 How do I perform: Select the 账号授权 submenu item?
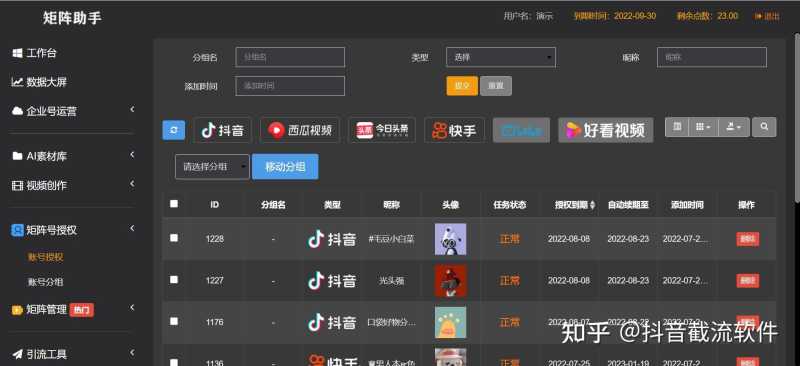tap(45, 257)
